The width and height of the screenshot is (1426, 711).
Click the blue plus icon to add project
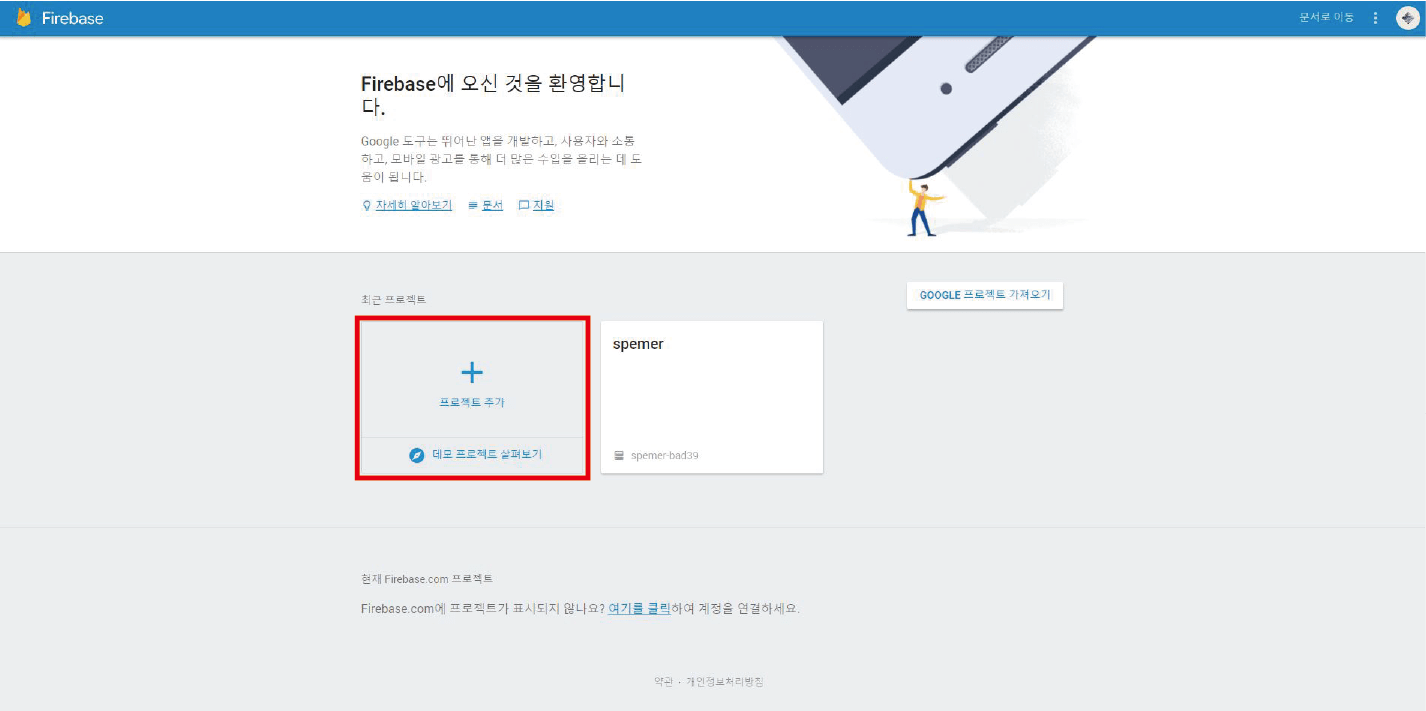(x=472, y=373)
